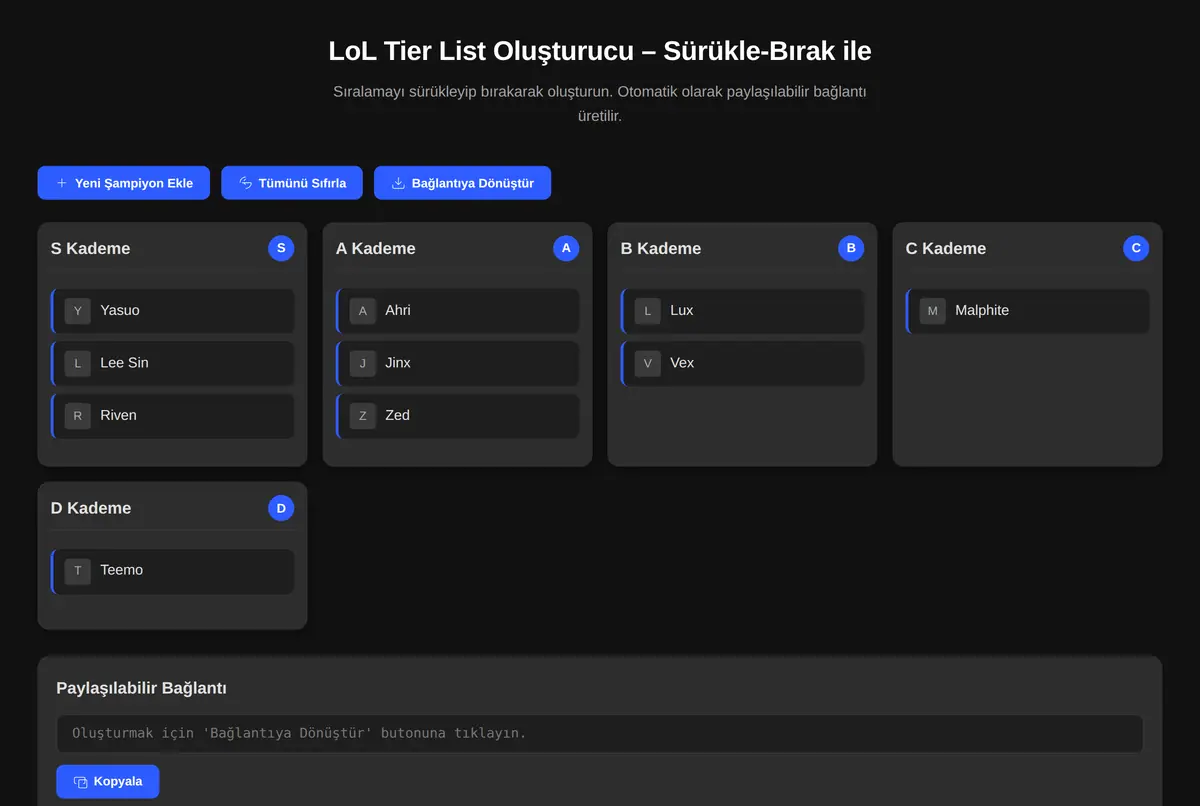Viewport: 1200px width, 806px height.
Task: Click the D Kademe column title
Action: pos(91,508)
